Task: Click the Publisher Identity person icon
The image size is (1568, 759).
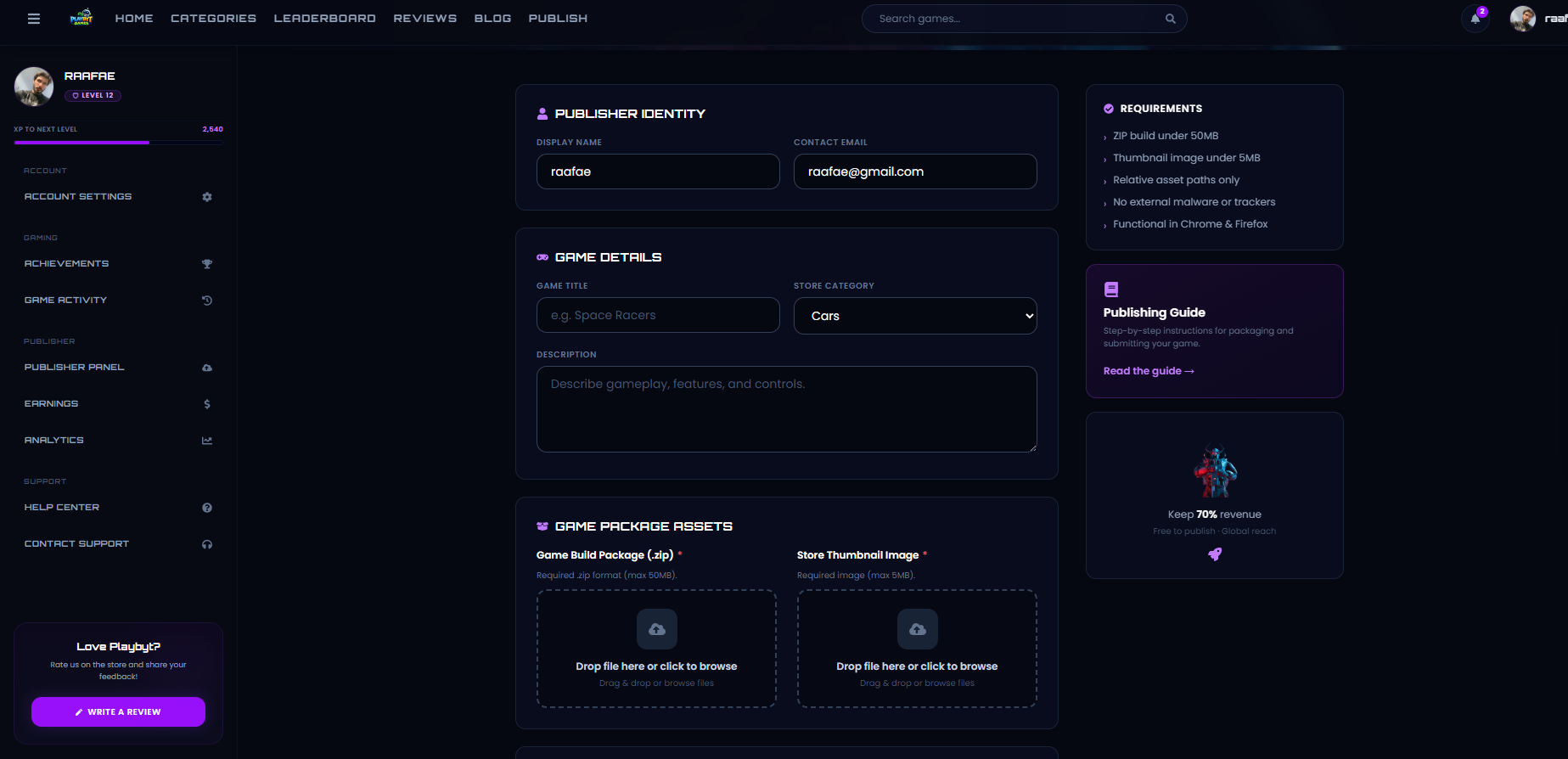Action: point(542,114)
